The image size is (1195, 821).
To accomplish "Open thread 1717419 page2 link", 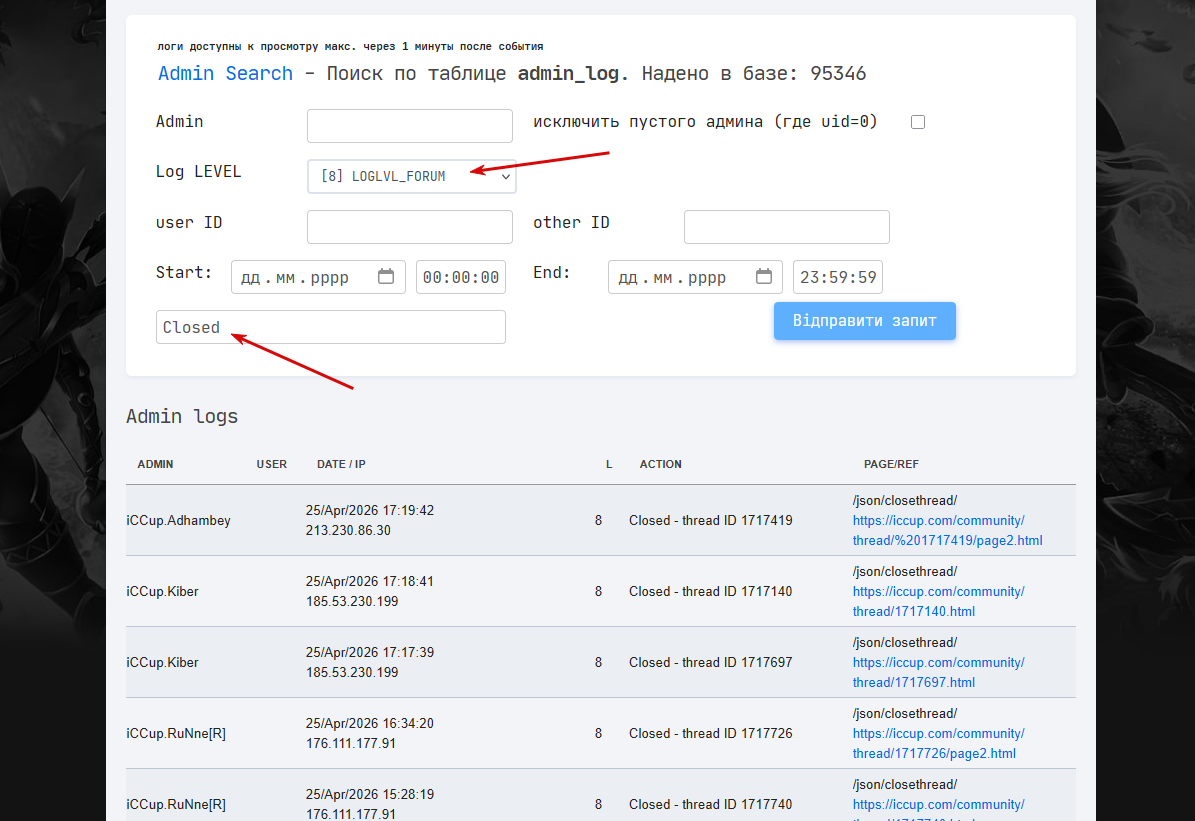I will coord(947,531).
